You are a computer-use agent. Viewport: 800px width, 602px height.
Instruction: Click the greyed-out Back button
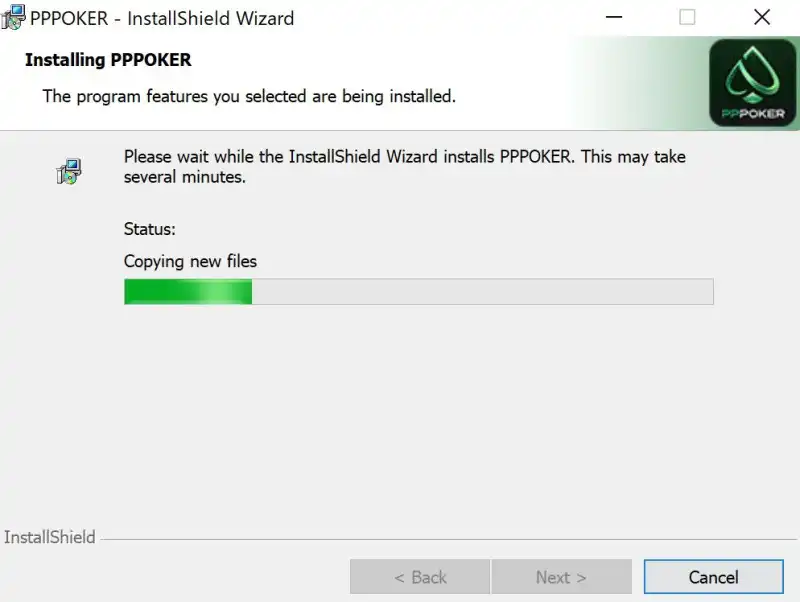click(x=420, y=577)
